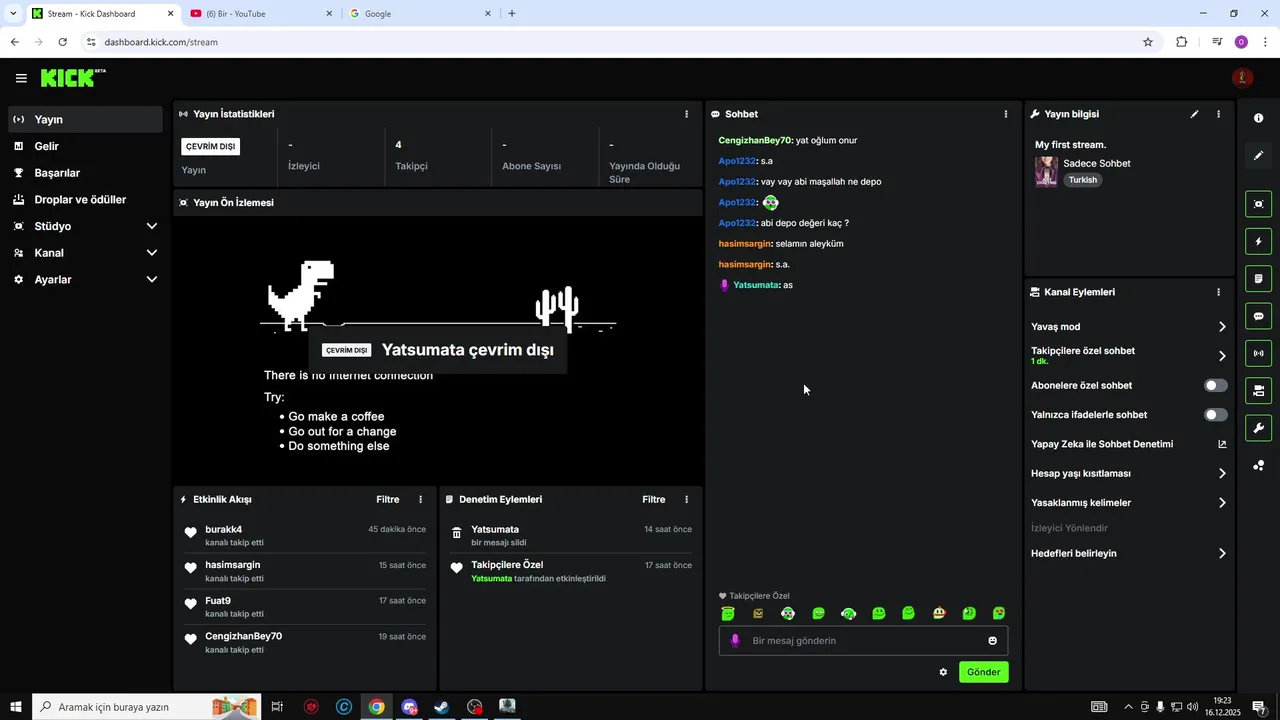The height and width of the screenshot is (720, 1280).
Task: Open chat settings gear beside Gönder
Action: click(943, 672)
